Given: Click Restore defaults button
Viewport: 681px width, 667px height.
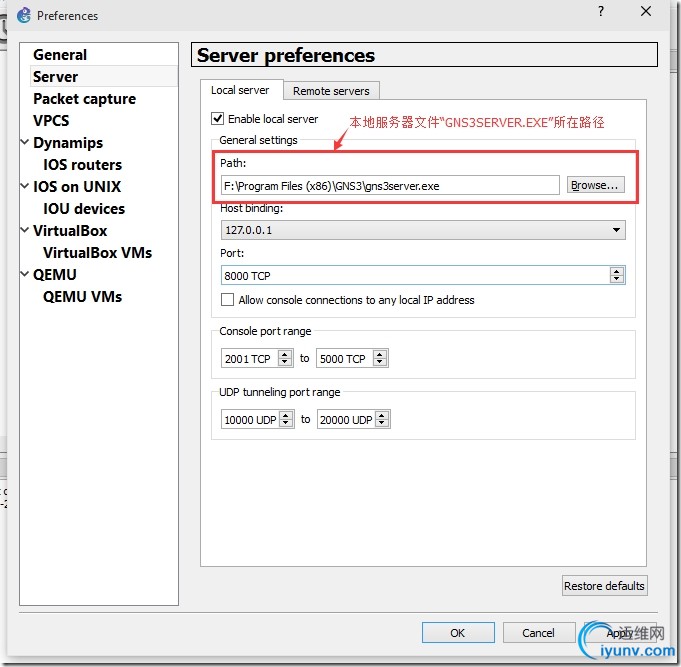Looking at the screenshot, I should 604,586.
